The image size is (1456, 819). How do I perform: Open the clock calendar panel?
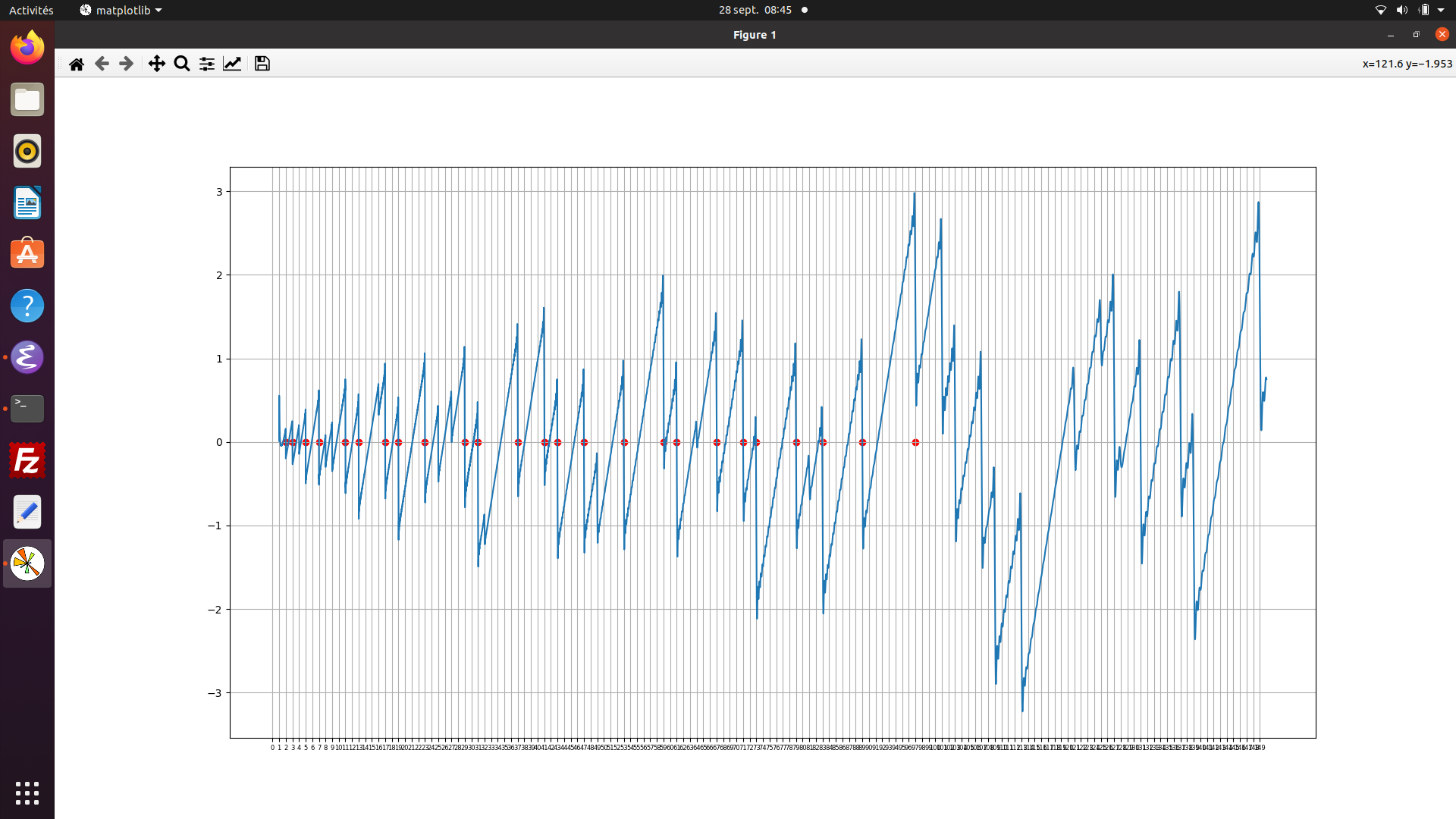pyautogui.click(x=755, y=10)
